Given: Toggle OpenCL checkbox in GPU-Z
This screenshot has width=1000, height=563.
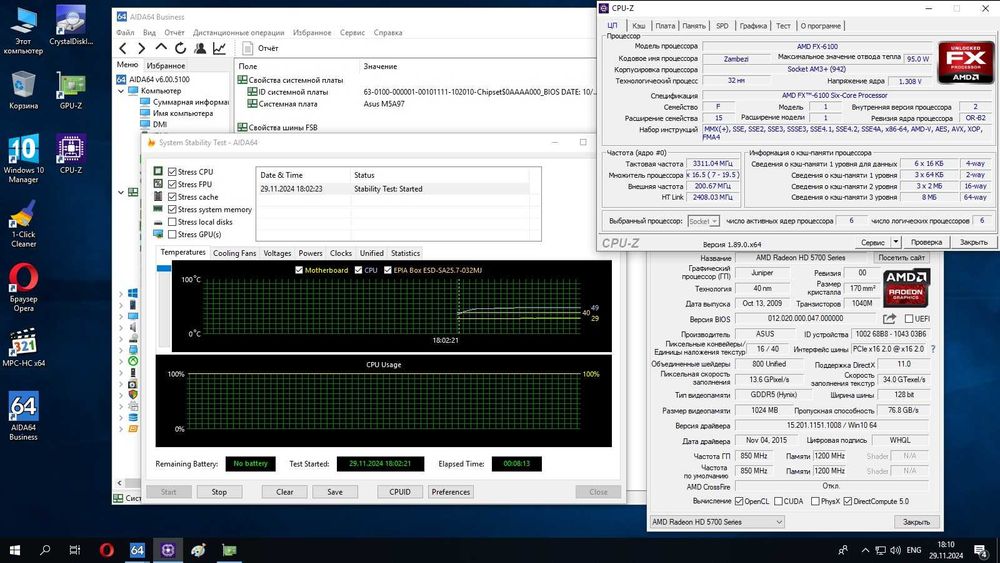Looking at the screenshot, I should (x=739, y=501).
